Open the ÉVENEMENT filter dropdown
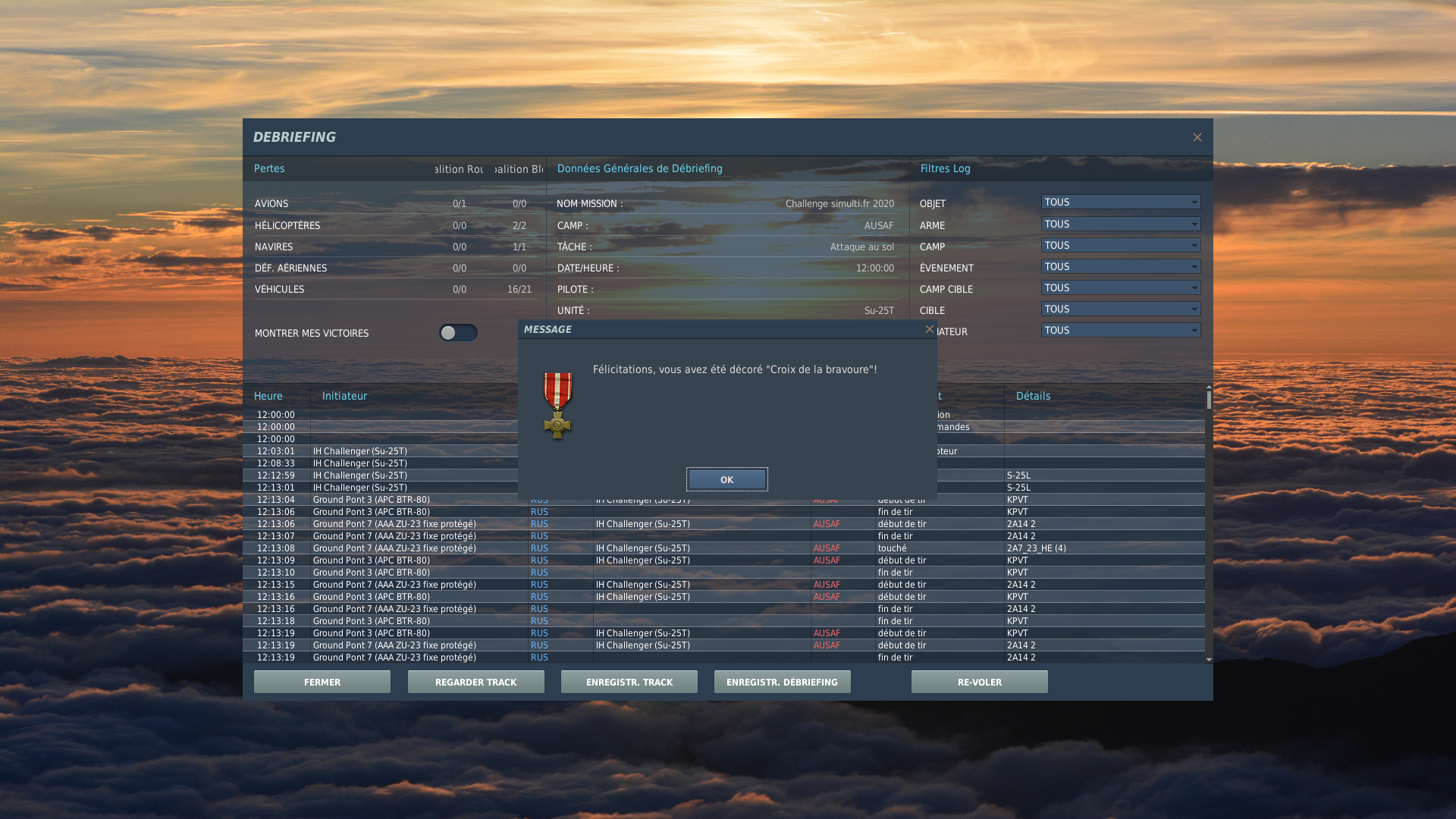The image size is (1456, 819). click(x=1120, y=267)
